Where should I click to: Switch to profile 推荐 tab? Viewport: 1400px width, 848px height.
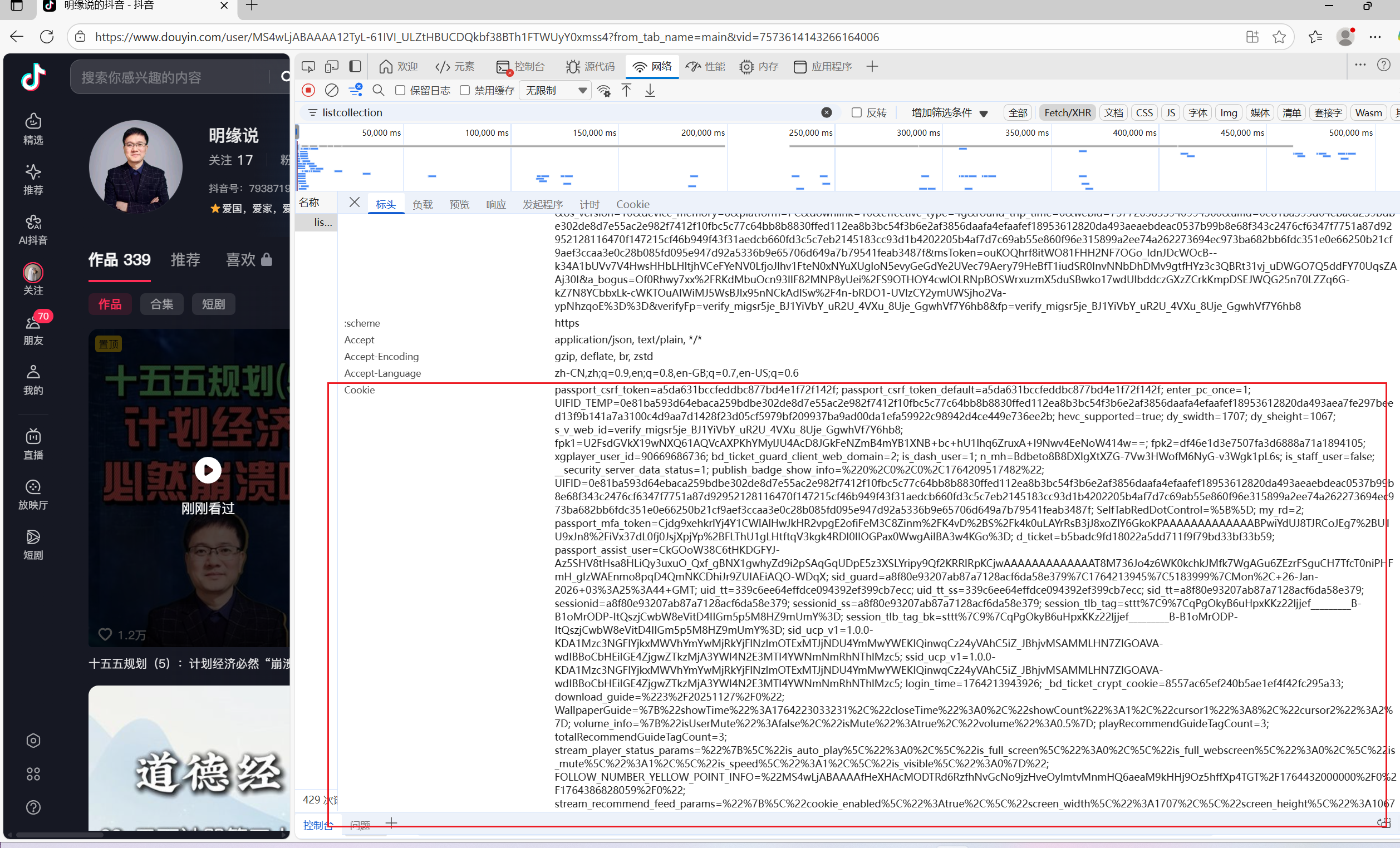point(185,259)
